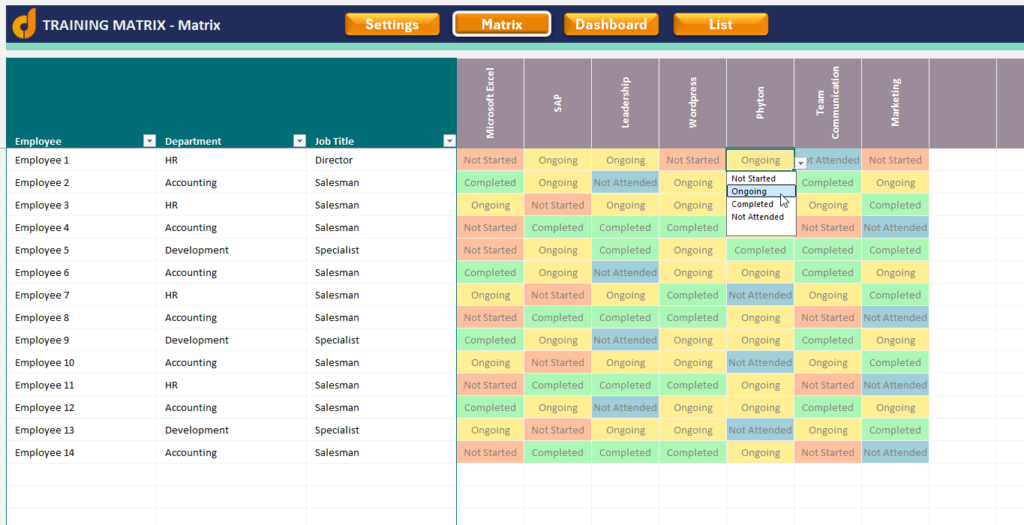Screen dimensions: 1024x525
Task: Click Employee 10's SAP Not Started cell
Action: 558,362
